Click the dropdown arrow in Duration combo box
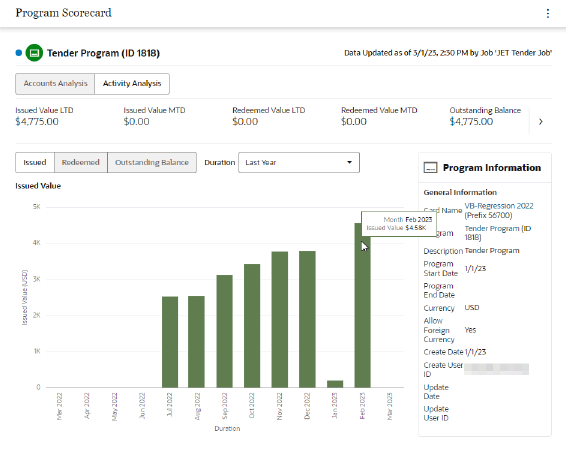Viewport: 566px width, 452px height. [x=349, y=162]
